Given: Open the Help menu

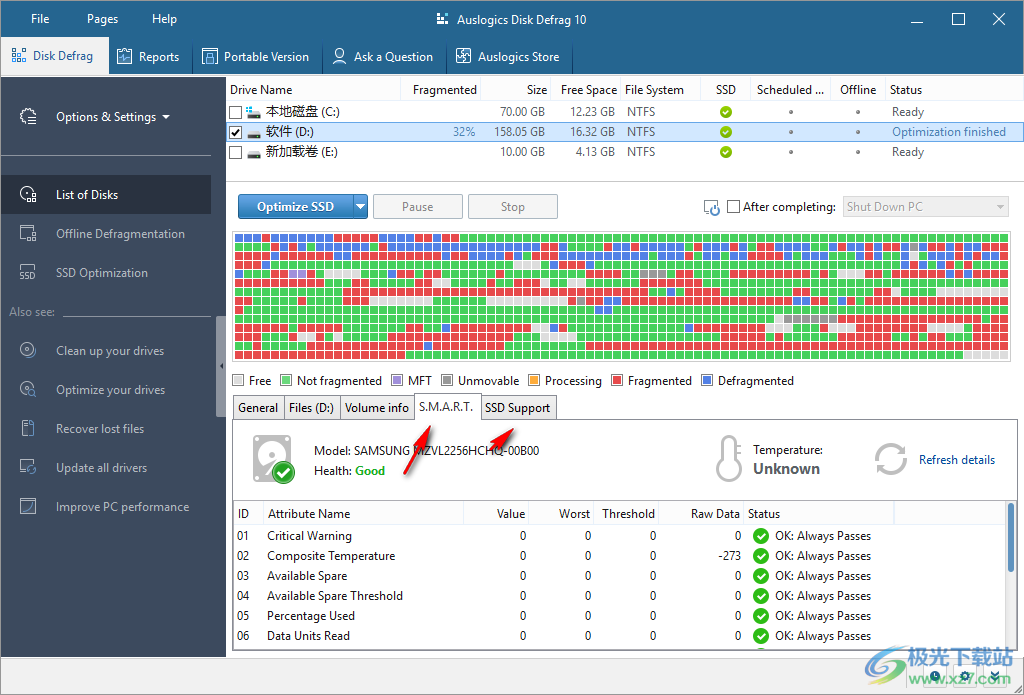Looking at the screenshot, I should pyautogui.click(x=164, y=19).
